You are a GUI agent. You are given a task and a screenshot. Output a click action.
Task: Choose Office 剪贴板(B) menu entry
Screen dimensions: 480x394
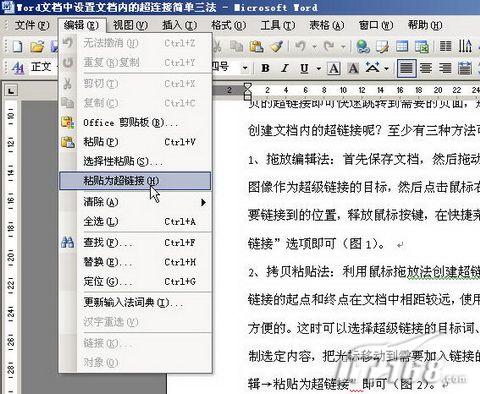coord(135,123)
